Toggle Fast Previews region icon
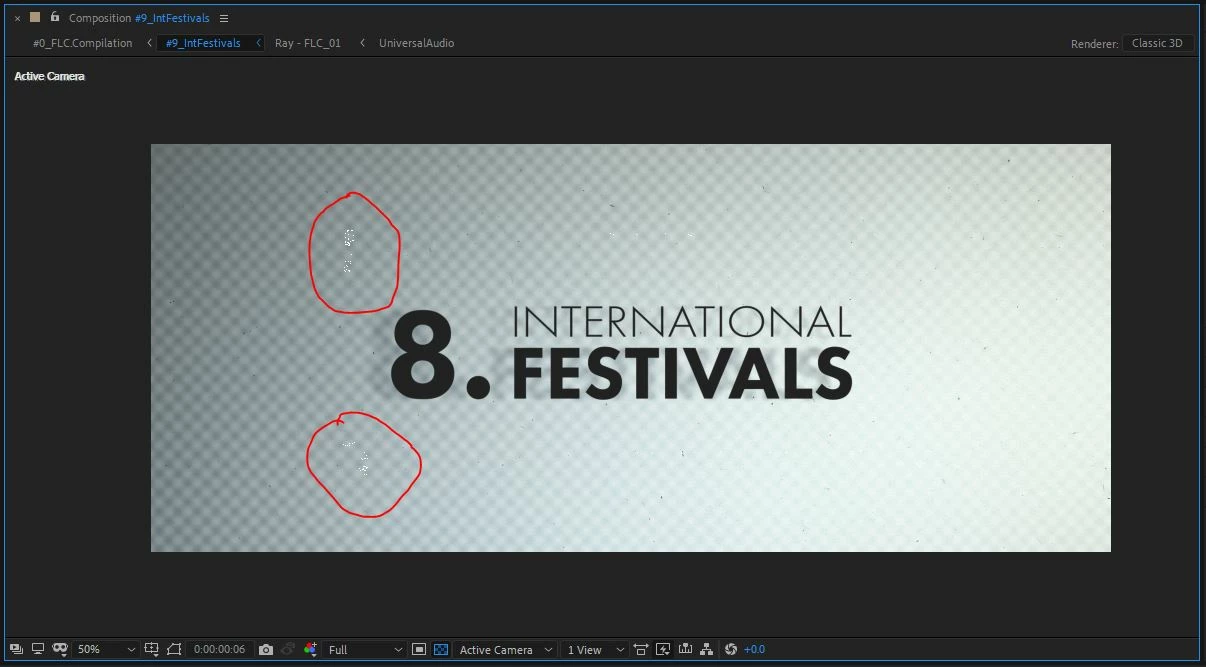The height and width of the screenshot is (667, 1206). 419,649
